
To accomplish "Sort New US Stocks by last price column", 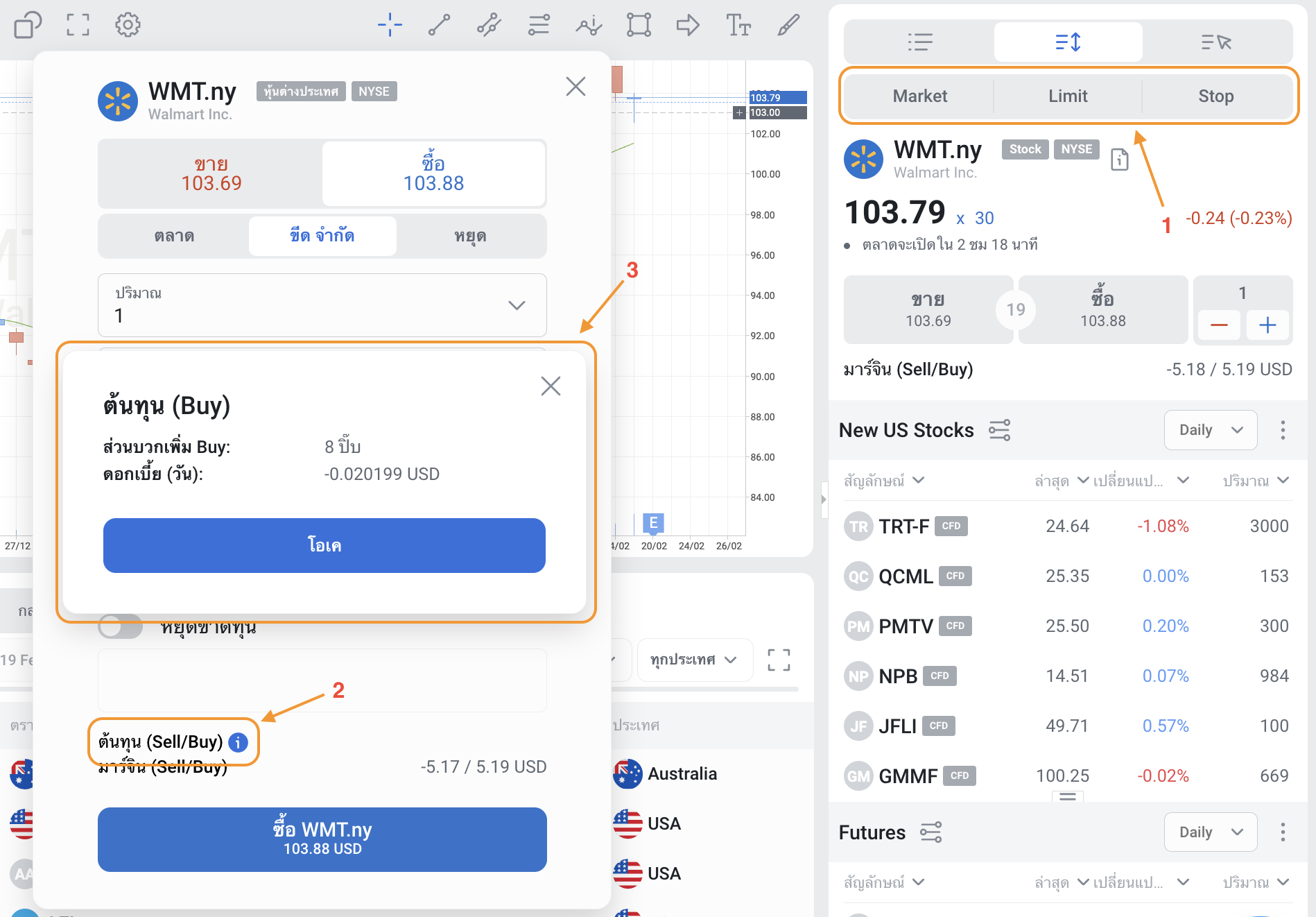I will pos(1061,481).
